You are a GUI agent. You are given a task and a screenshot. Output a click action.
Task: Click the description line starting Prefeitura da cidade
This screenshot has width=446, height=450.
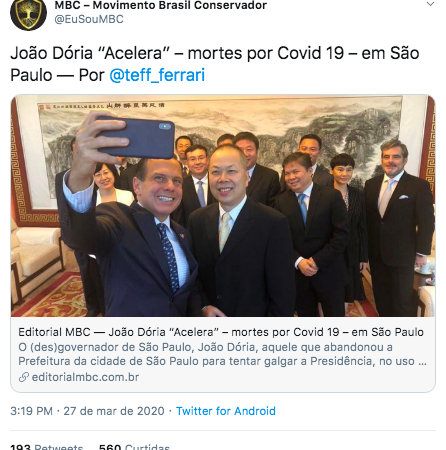click(222, 361)
